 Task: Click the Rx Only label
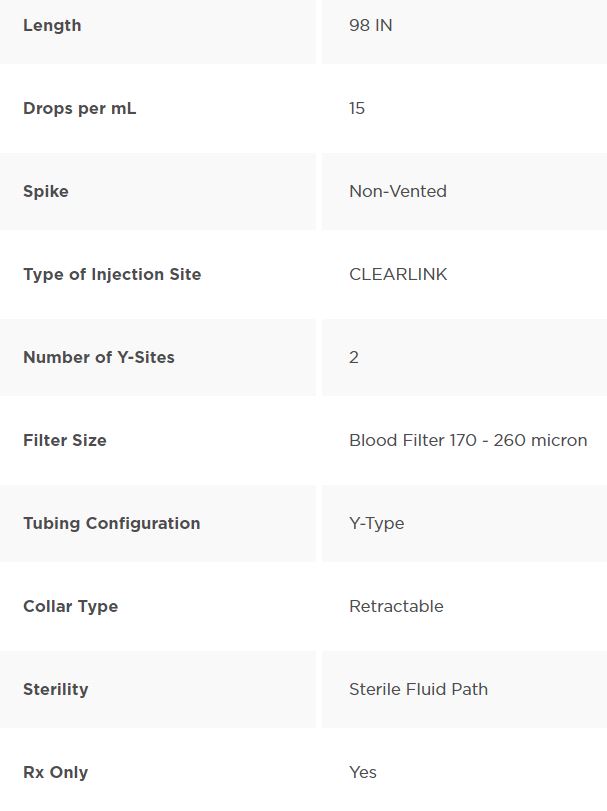point(55,773)
